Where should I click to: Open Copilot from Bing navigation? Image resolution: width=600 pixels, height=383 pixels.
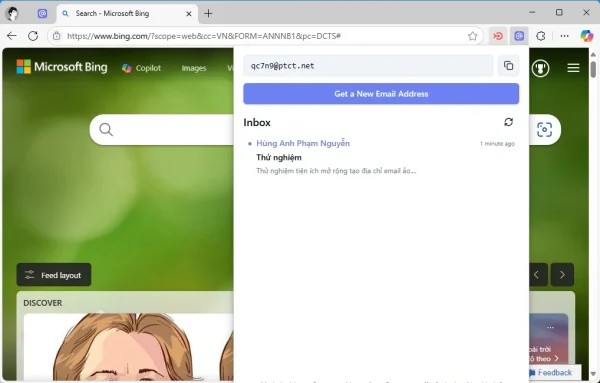pos(141,68)
